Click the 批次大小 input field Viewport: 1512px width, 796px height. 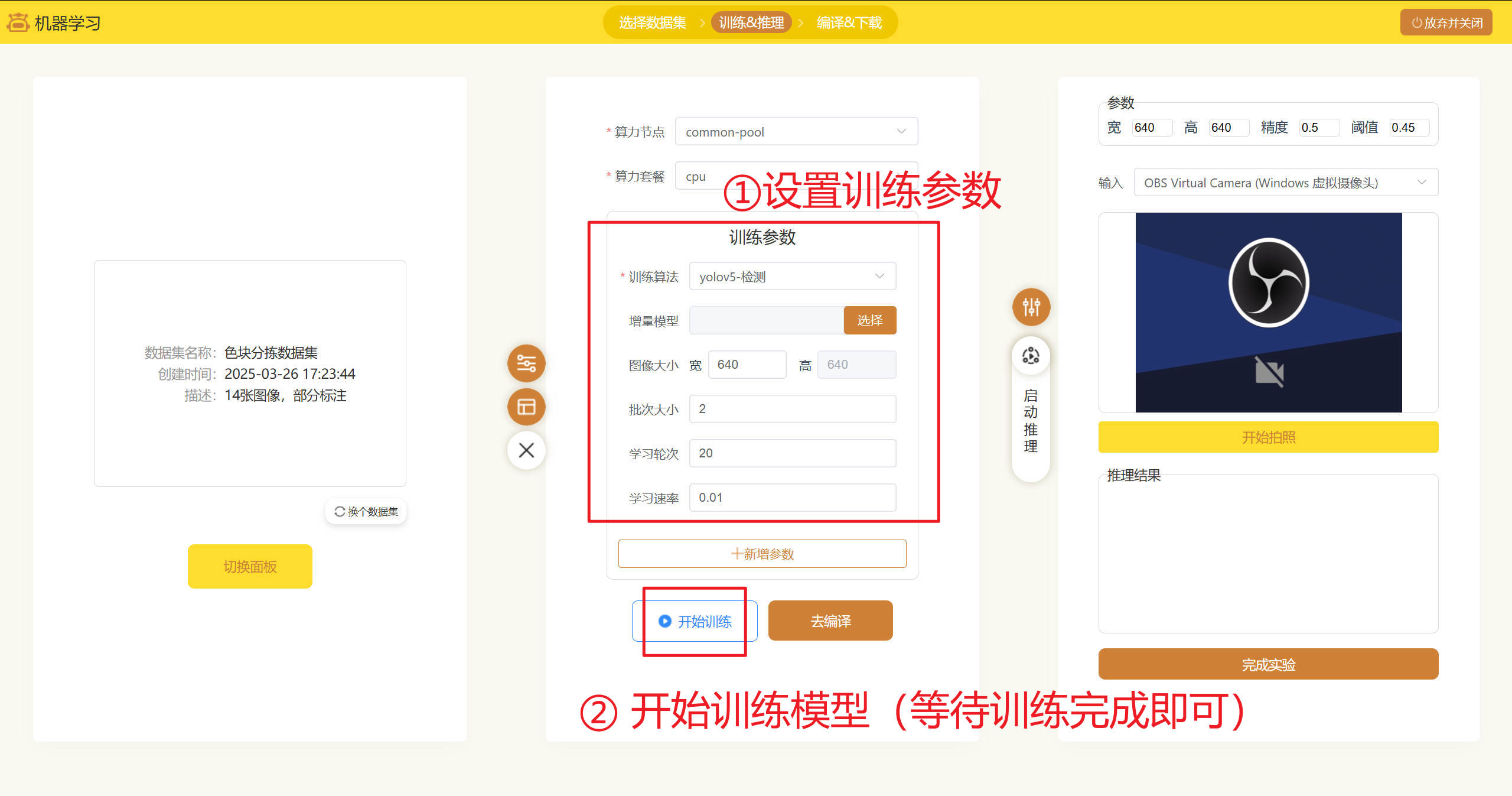pos(792,409)
